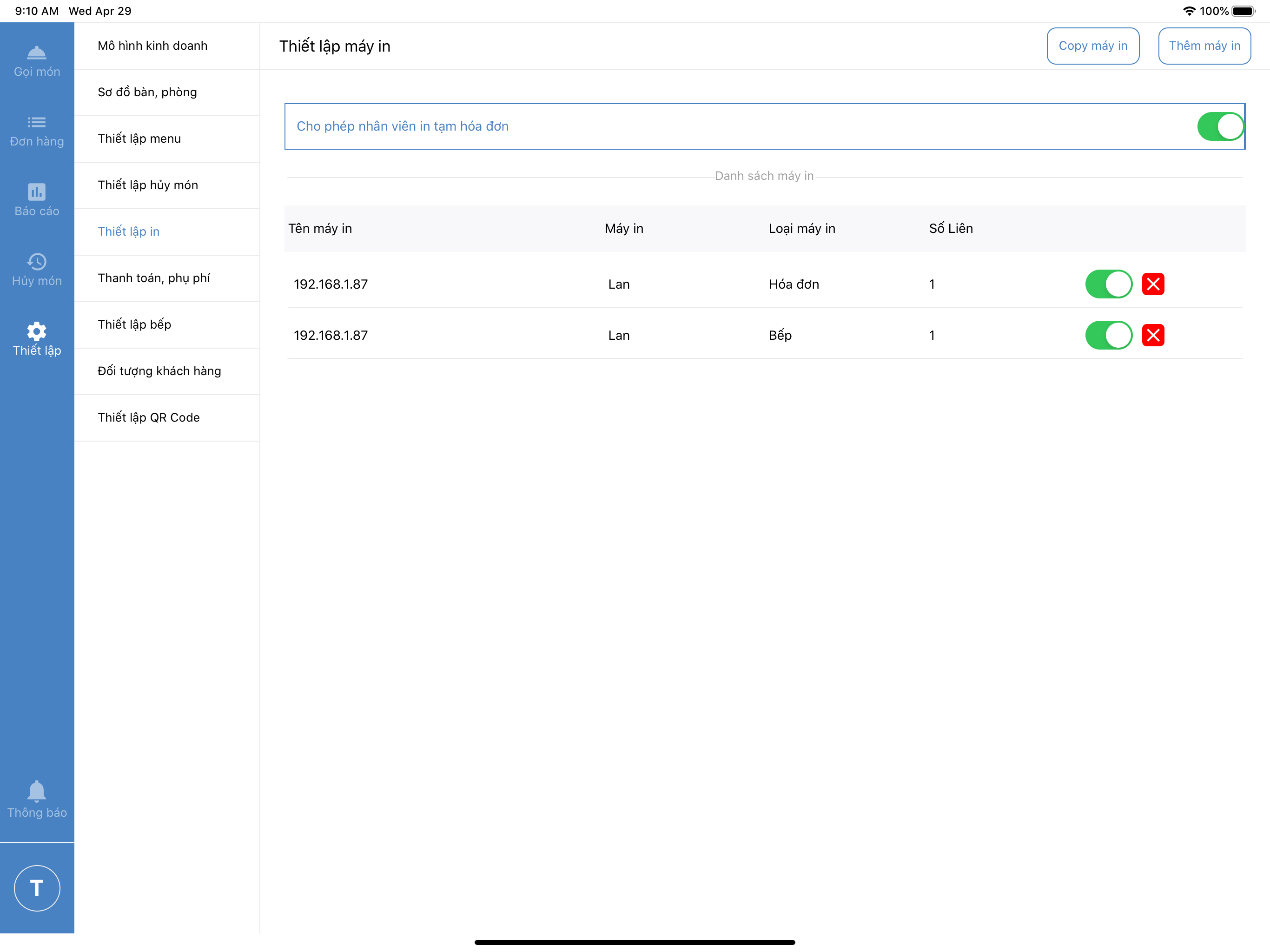Tap the 9:10 AM clock in status bar

[37, 11]
